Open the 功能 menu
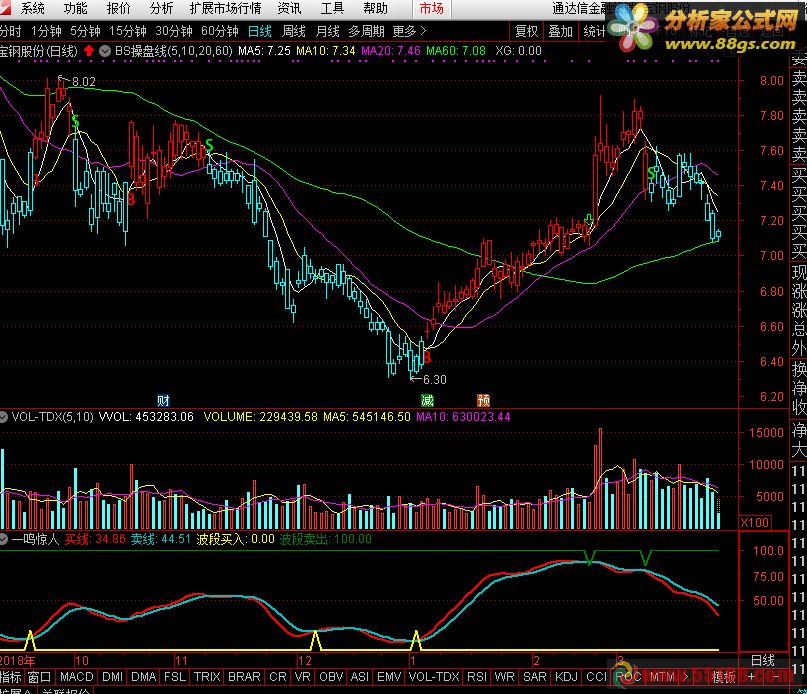The height and width of the screenshot is (694, 807). (x=75, y=8)
